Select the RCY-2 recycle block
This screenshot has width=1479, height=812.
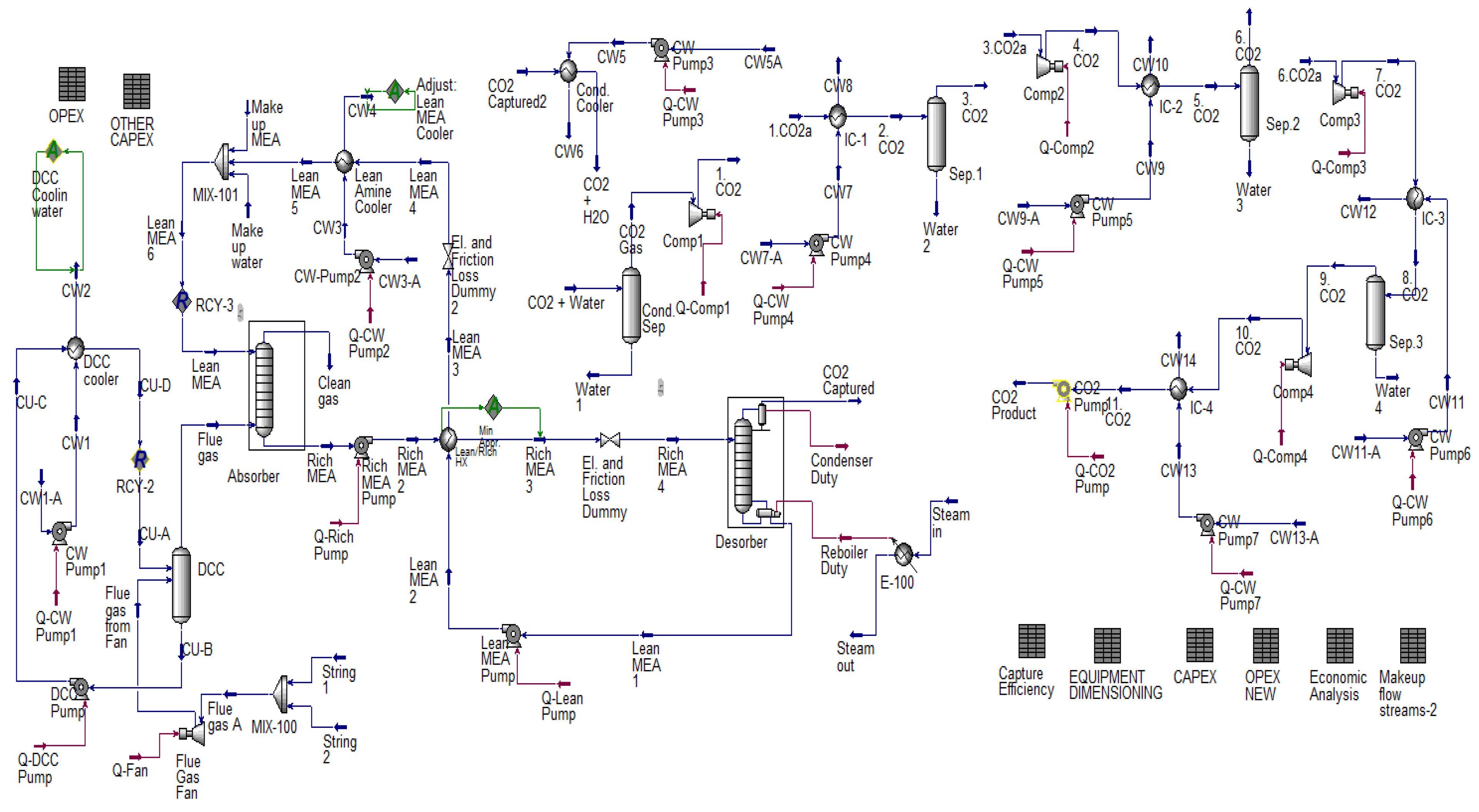(140, 459)
